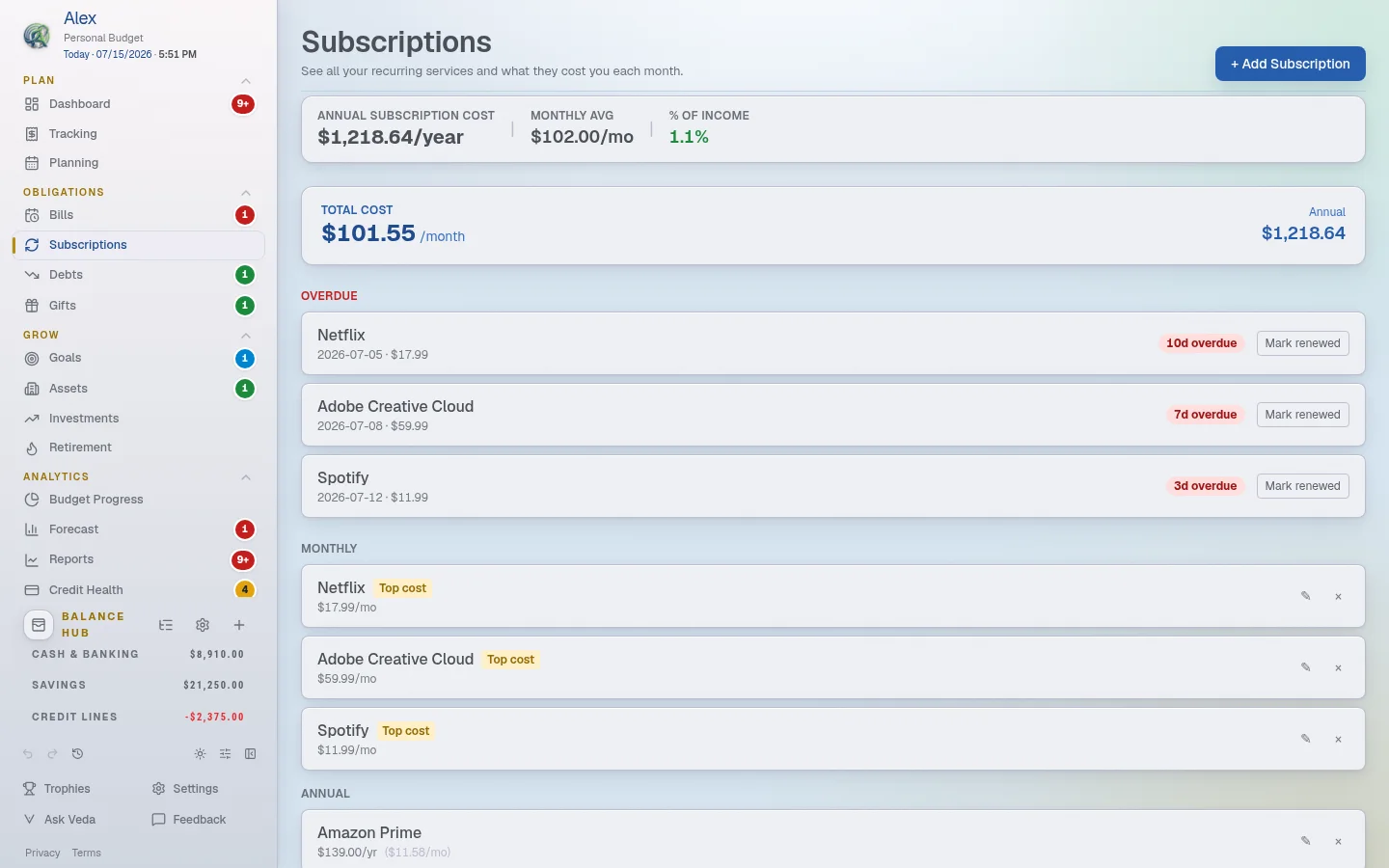Click the Credit Lines balance row
The image size is (1389, 868).
(x=138, y=717)
